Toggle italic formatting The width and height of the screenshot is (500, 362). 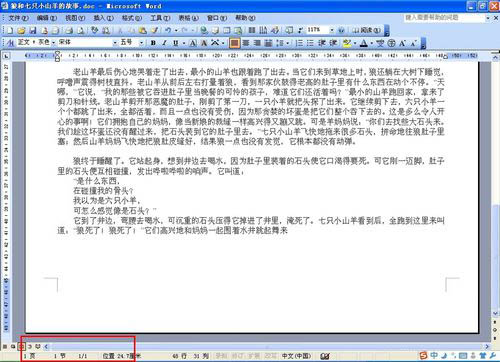coord(164,43)
